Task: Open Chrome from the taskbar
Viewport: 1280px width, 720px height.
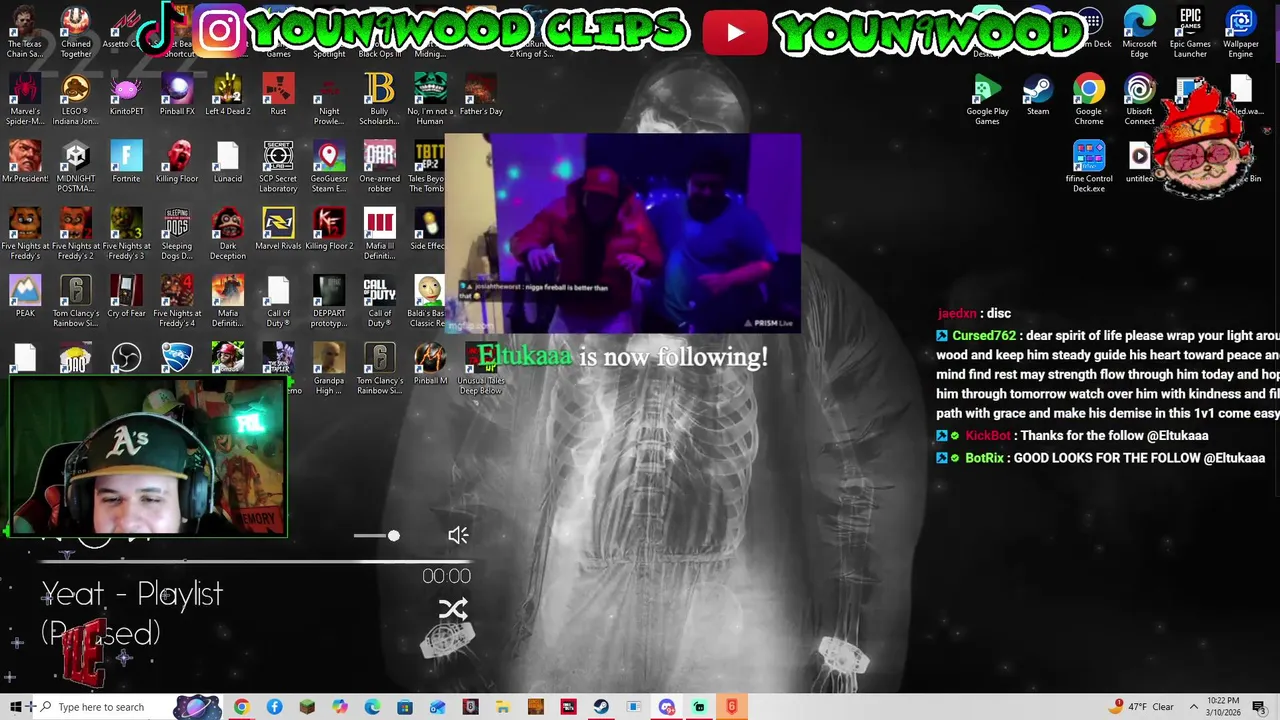Action: (241, 707)
